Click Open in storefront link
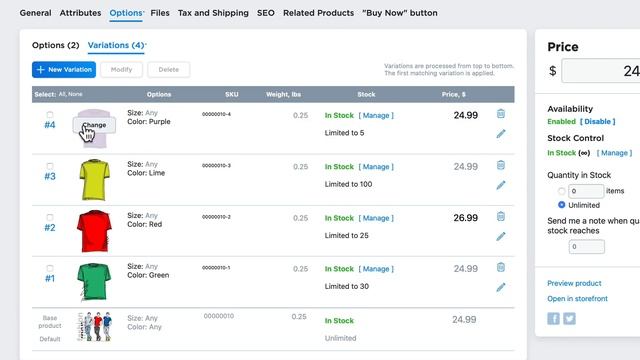The width and height of the screenshot is (640, 360). click(578, 298)
